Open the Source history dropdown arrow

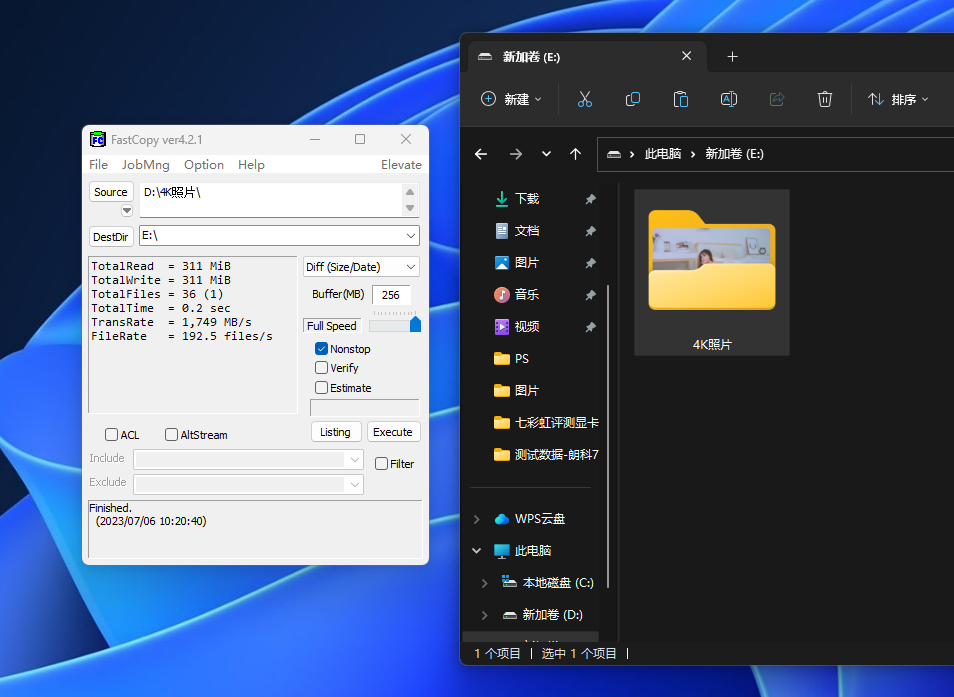(x=127, y=210)
